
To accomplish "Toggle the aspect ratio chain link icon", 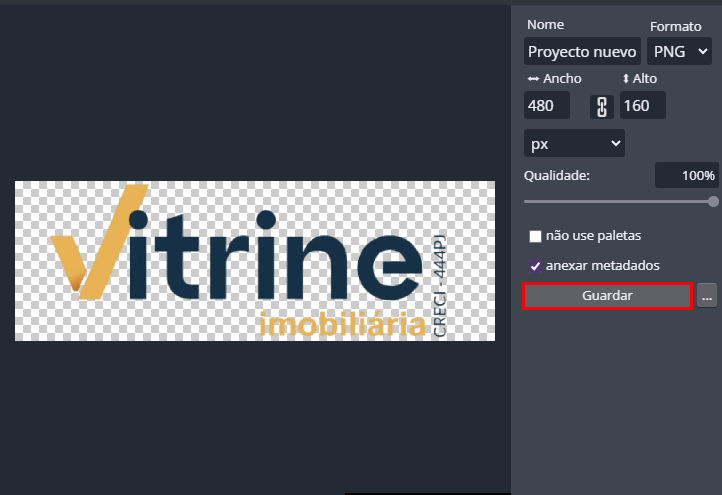I will [x=602, y=107].
